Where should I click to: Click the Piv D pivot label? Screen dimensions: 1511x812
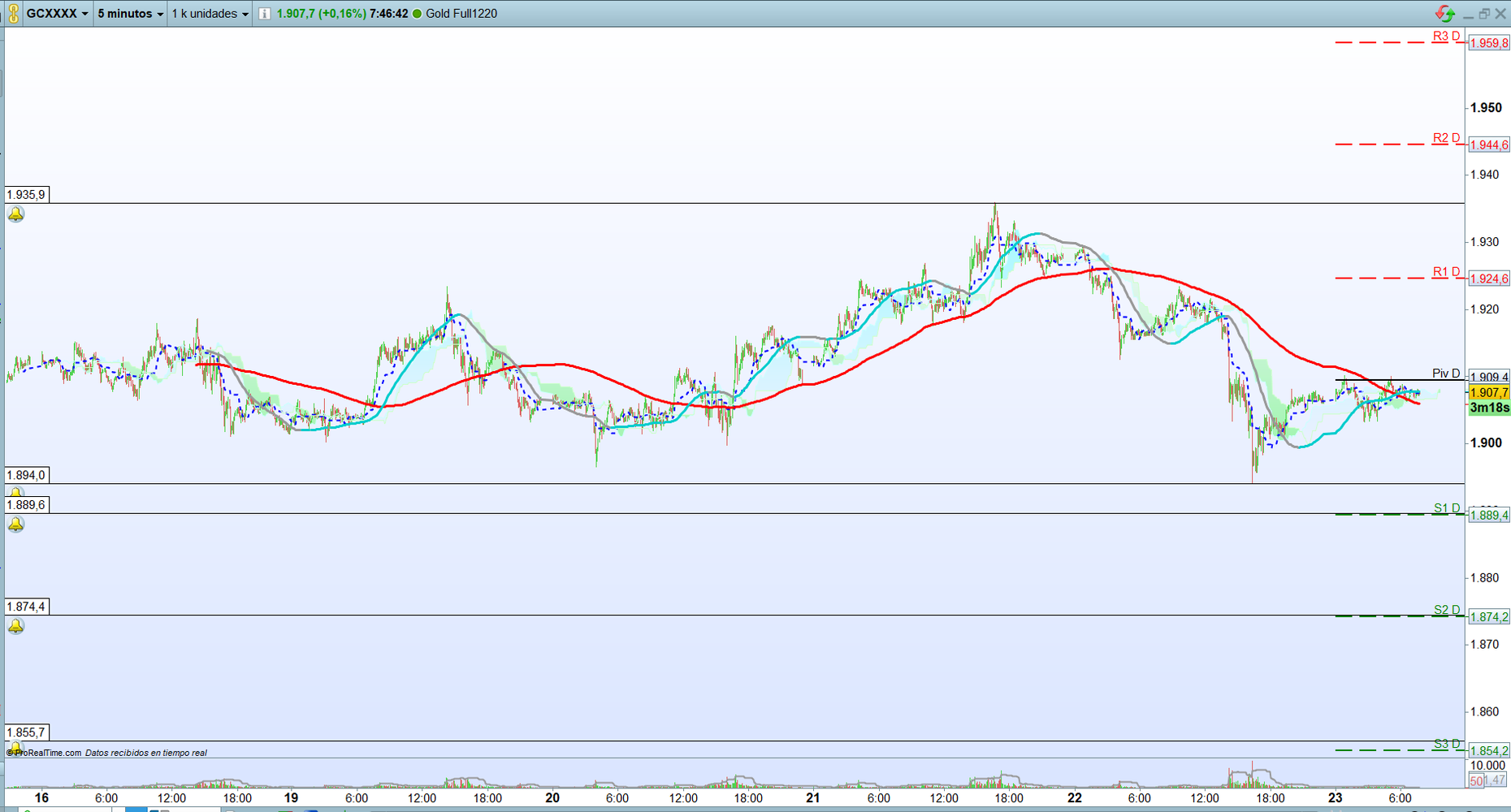[x=1446, y=374]
